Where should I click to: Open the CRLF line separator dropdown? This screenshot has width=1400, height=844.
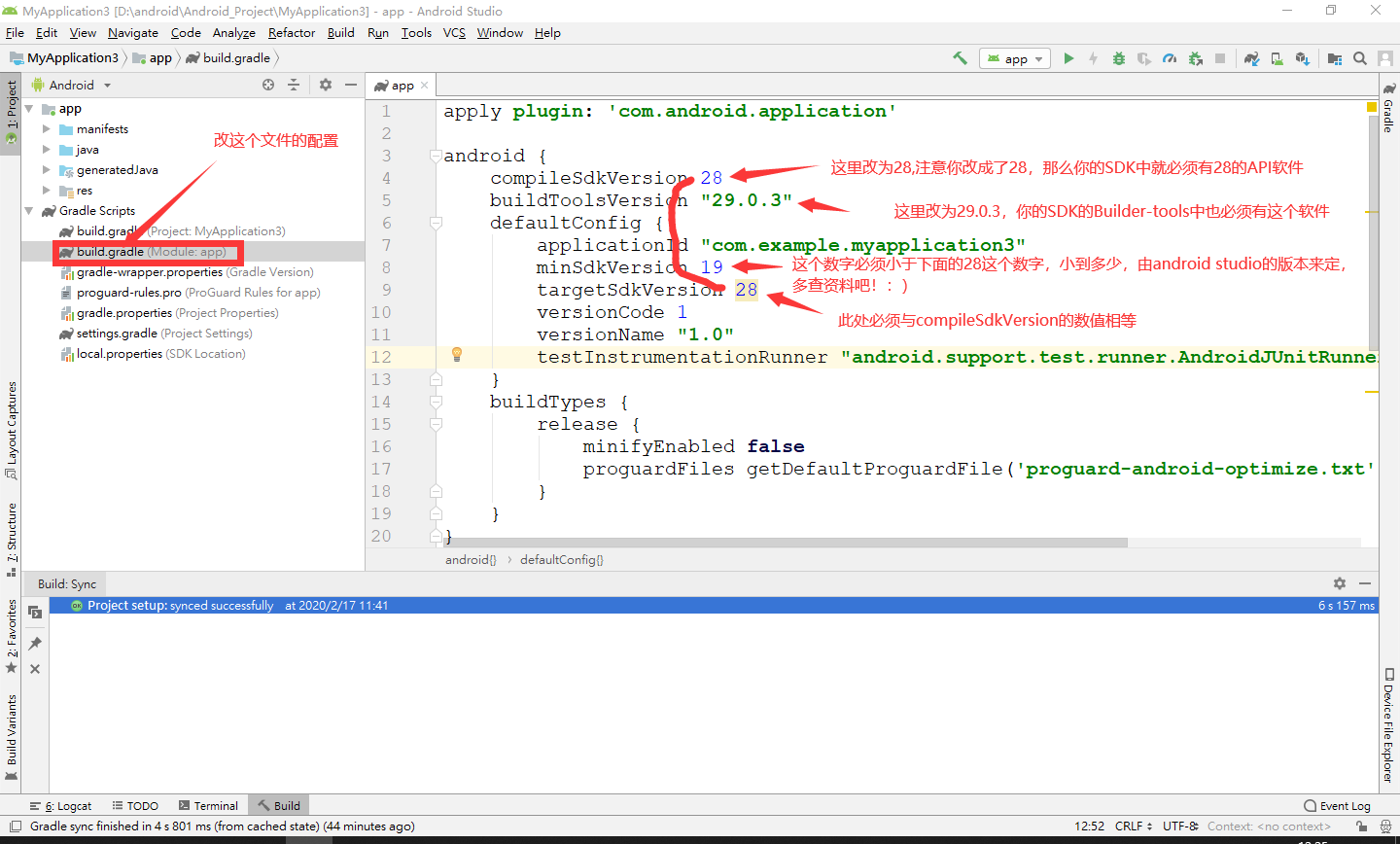click(1134, 826)
